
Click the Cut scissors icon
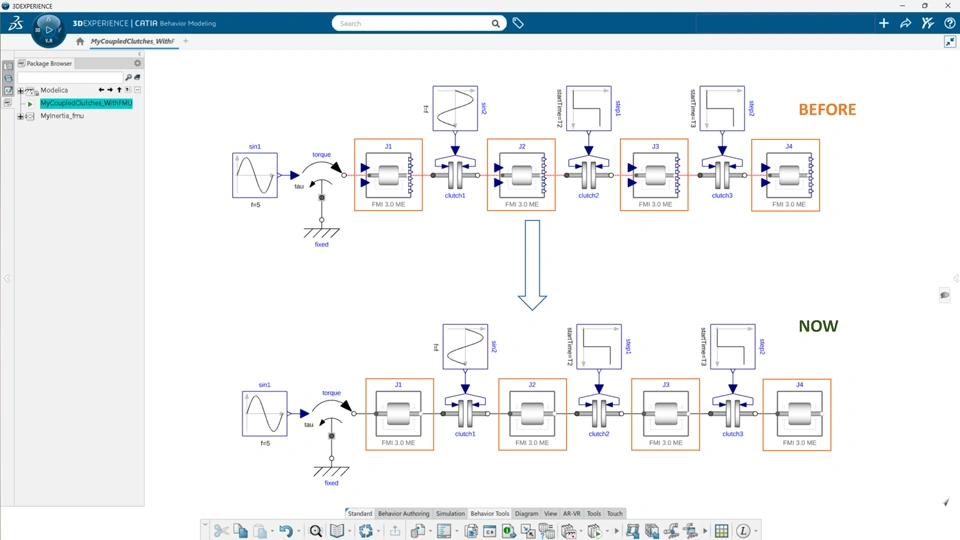click(x=221, y=531)
